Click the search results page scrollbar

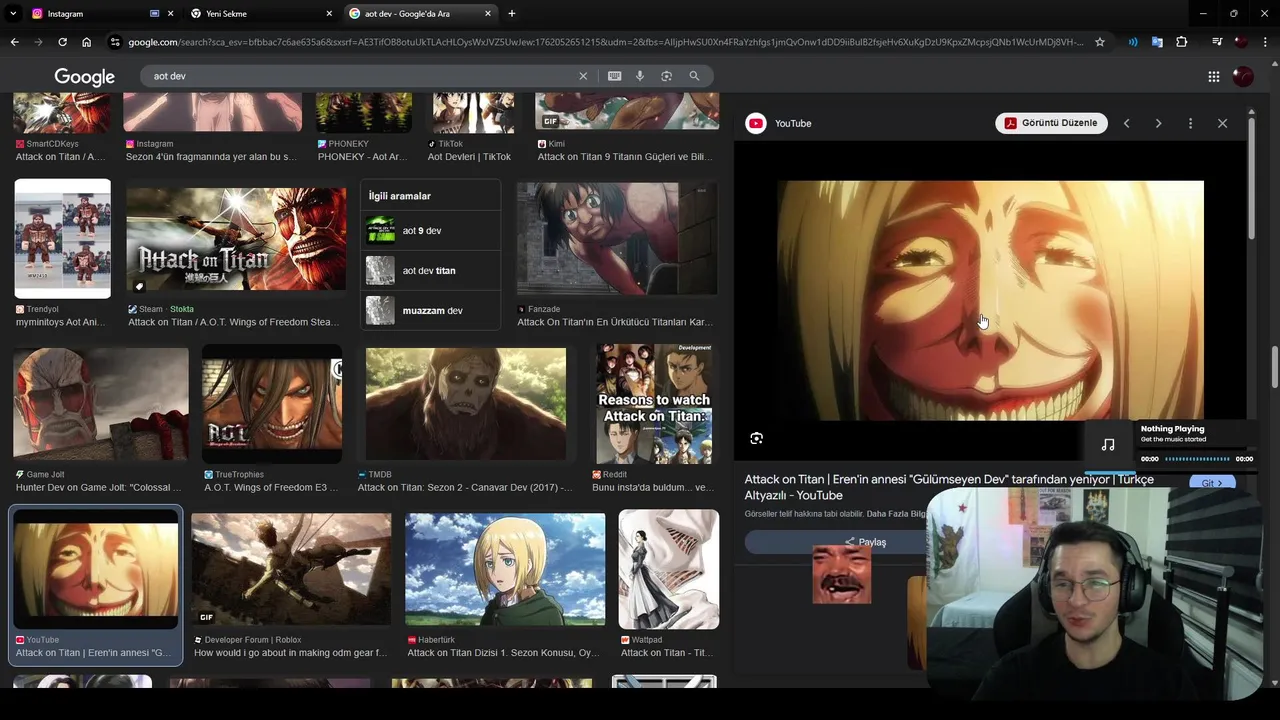pyautogui.click(x=1275, y=366)
